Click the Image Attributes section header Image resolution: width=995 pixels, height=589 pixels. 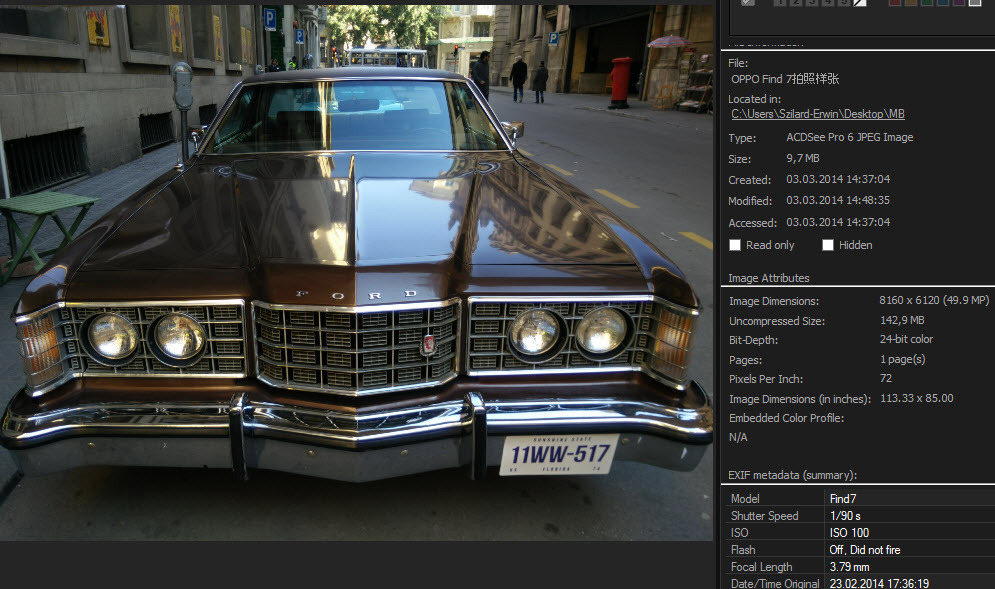[769, 278]
